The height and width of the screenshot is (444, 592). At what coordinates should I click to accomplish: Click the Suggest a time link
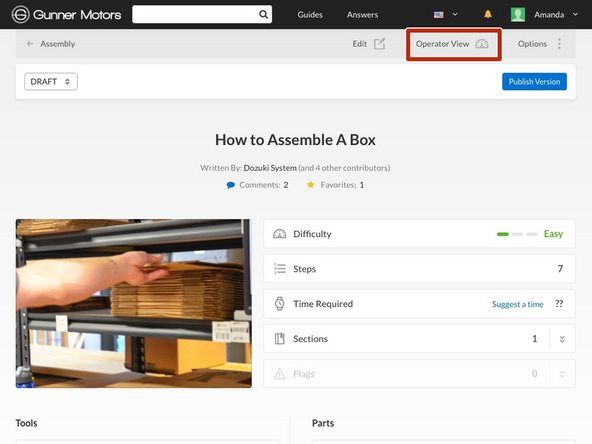coord(518,304)
